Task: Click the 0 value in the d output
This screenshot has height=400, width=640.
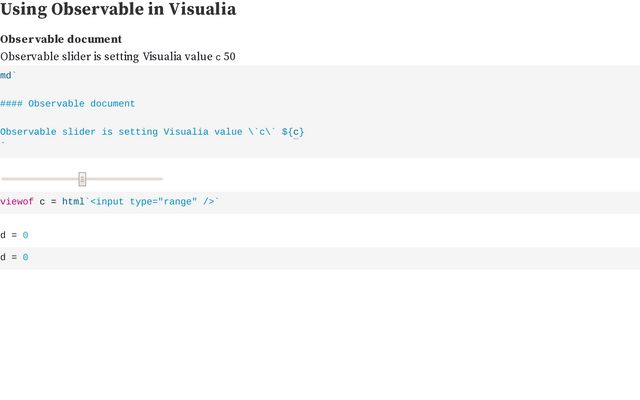Action: tap(25, 235)
